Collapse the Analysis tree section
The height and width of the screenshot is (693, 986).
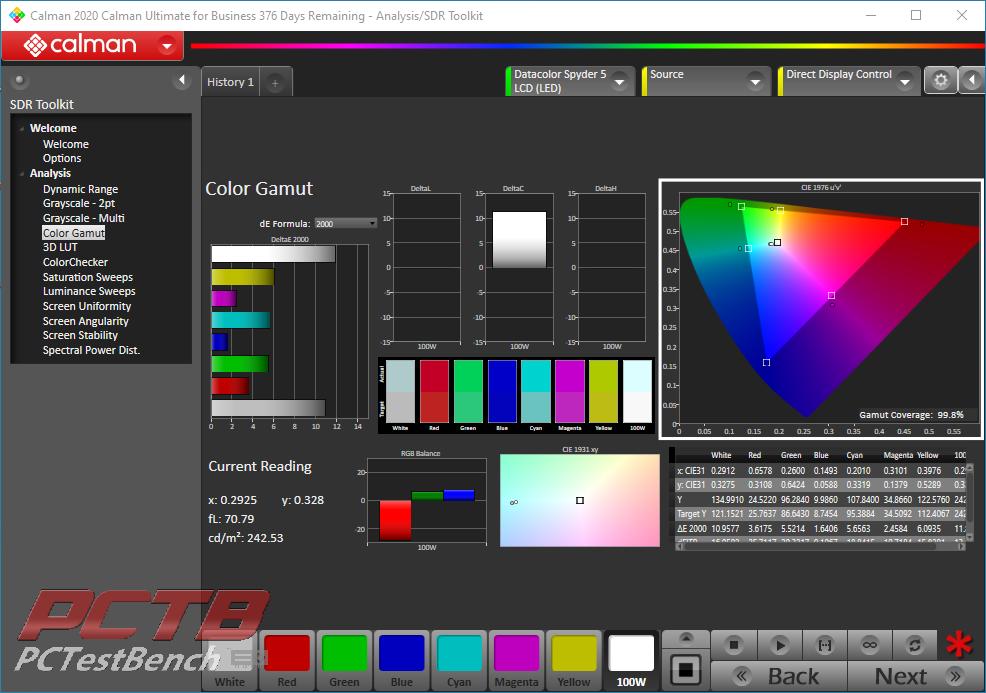22,174
